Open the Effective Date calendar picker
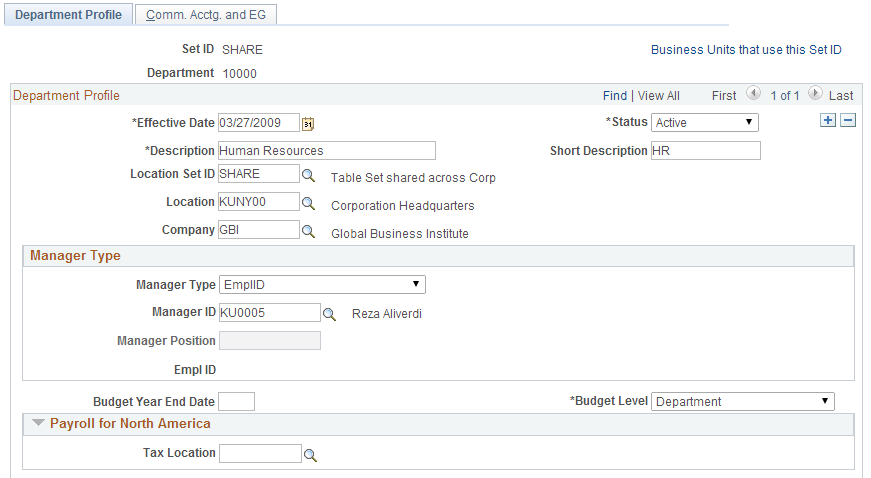This screenshot has height=478, width=871. (x=308, y=123)
